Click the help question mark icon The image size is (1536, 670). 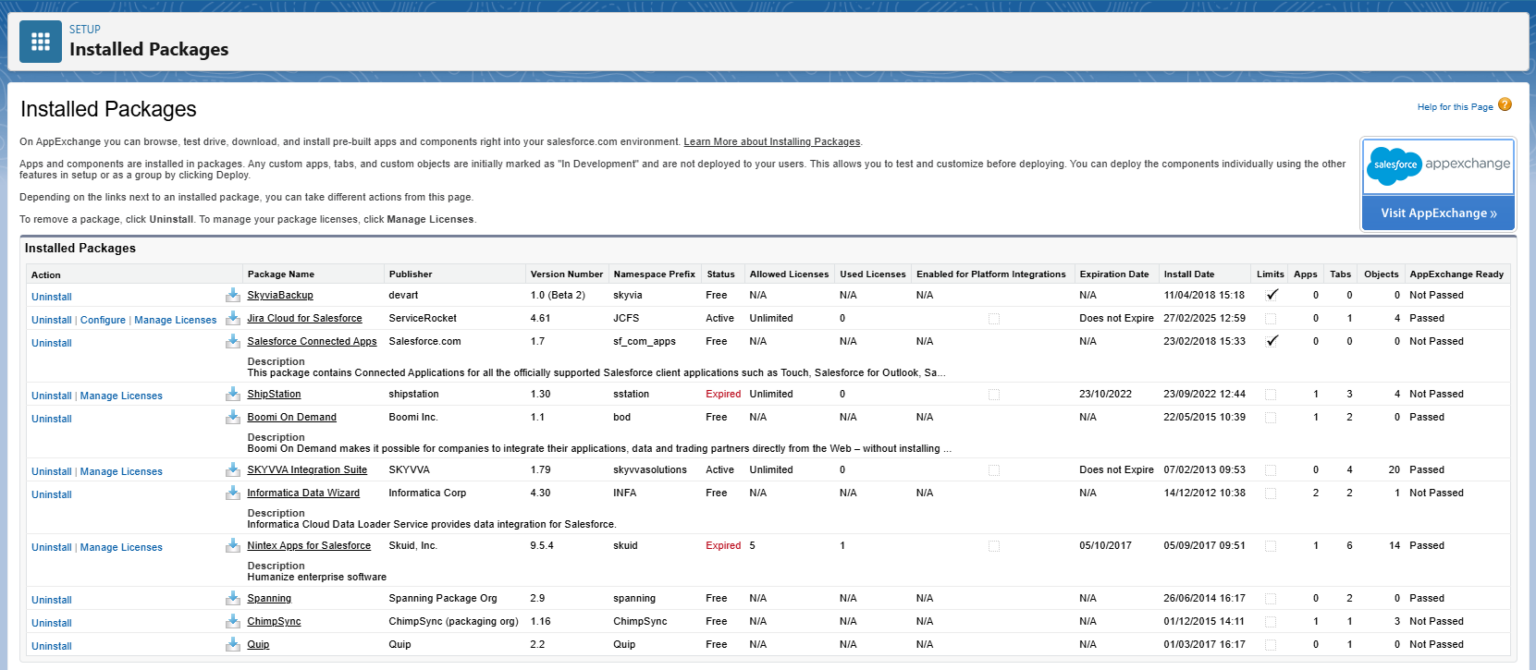[1504, 105]
